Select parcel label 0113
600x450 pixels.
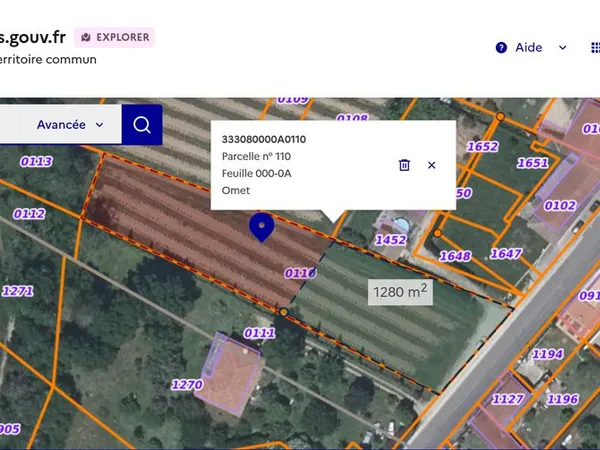click(x=36, y=161)
